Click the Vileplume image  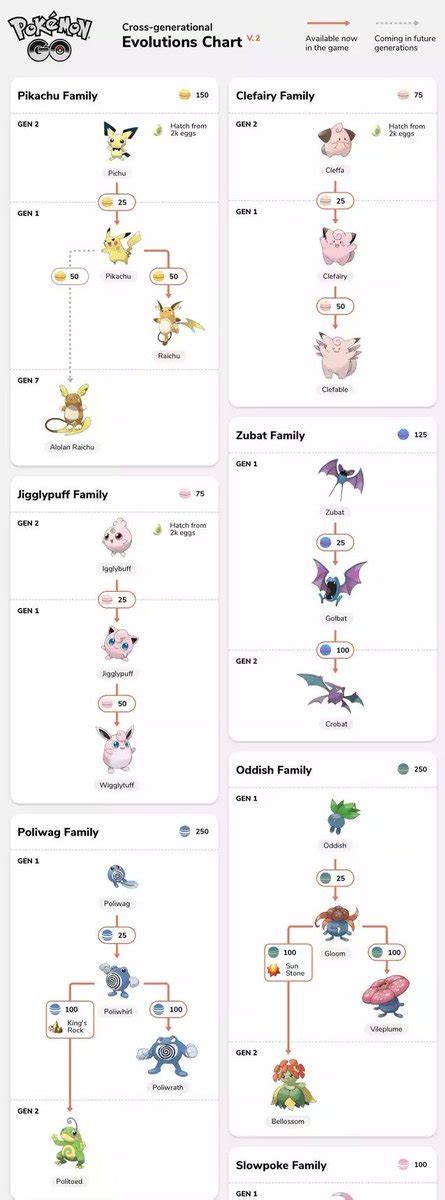tap(386, 997)
